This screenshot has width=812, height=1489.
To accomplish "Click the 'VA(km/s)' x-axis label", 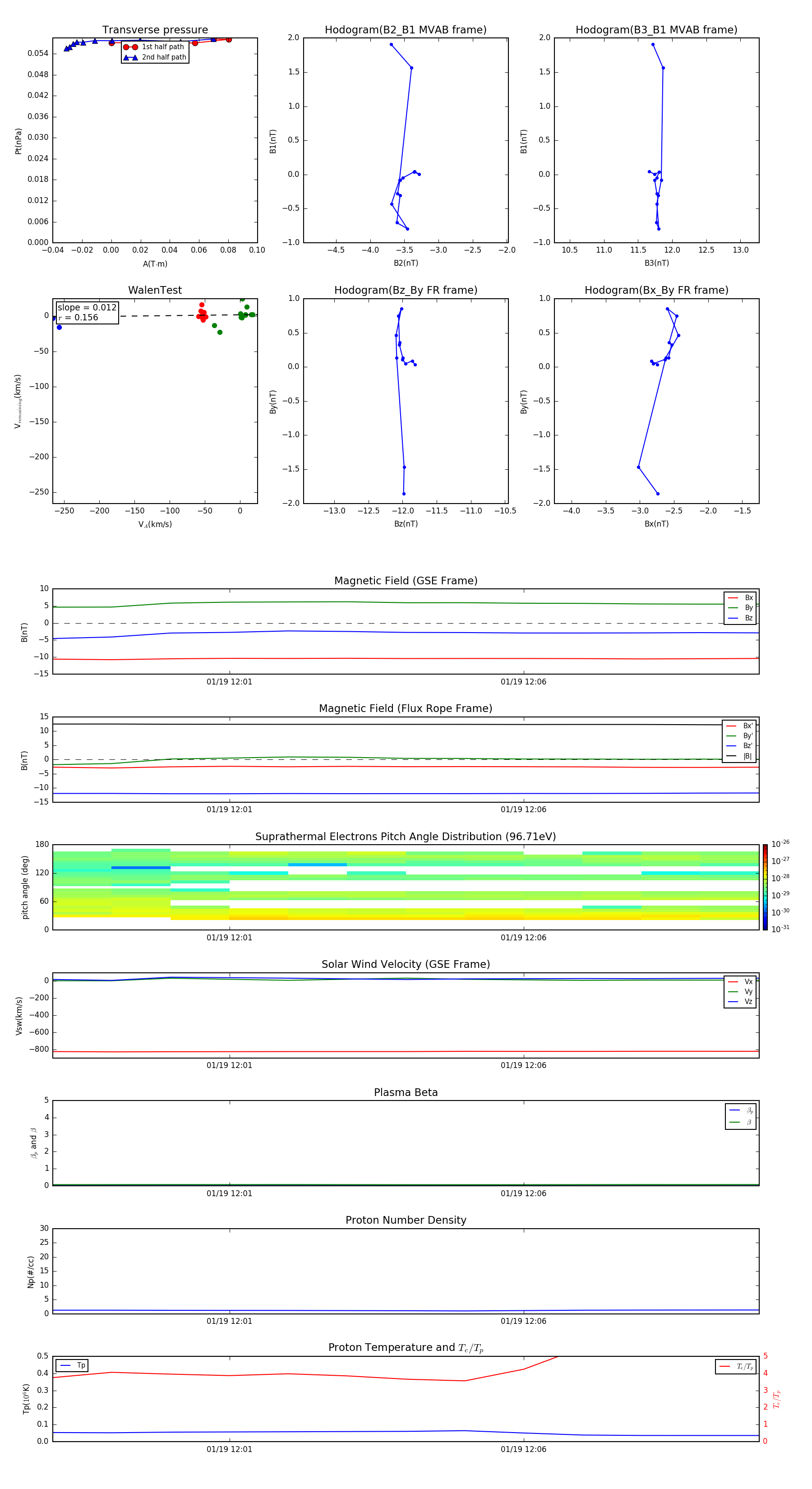I will (155, 524).
